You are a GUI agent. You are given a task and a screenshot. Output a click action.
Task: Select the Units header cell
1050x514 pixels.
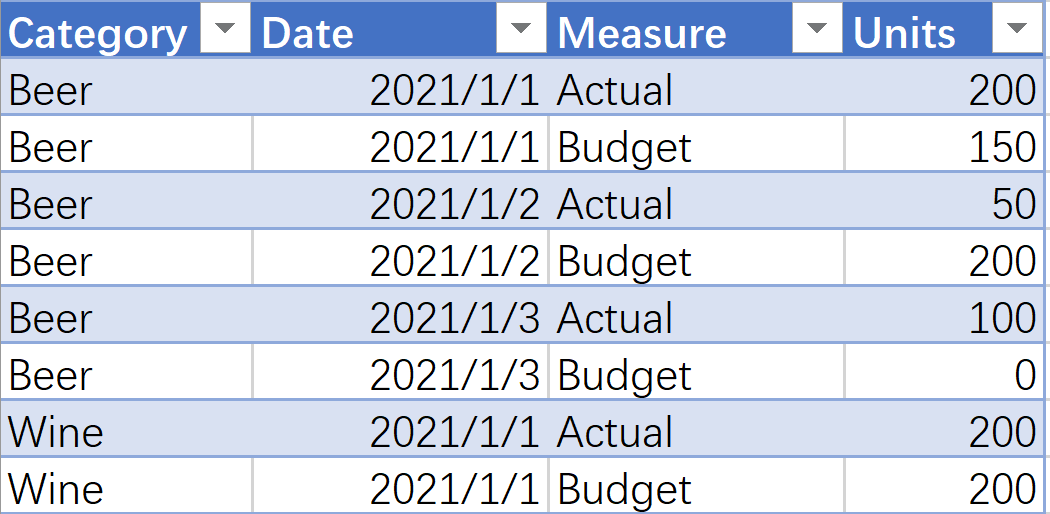pyautogui.click(x=944, y=29)
